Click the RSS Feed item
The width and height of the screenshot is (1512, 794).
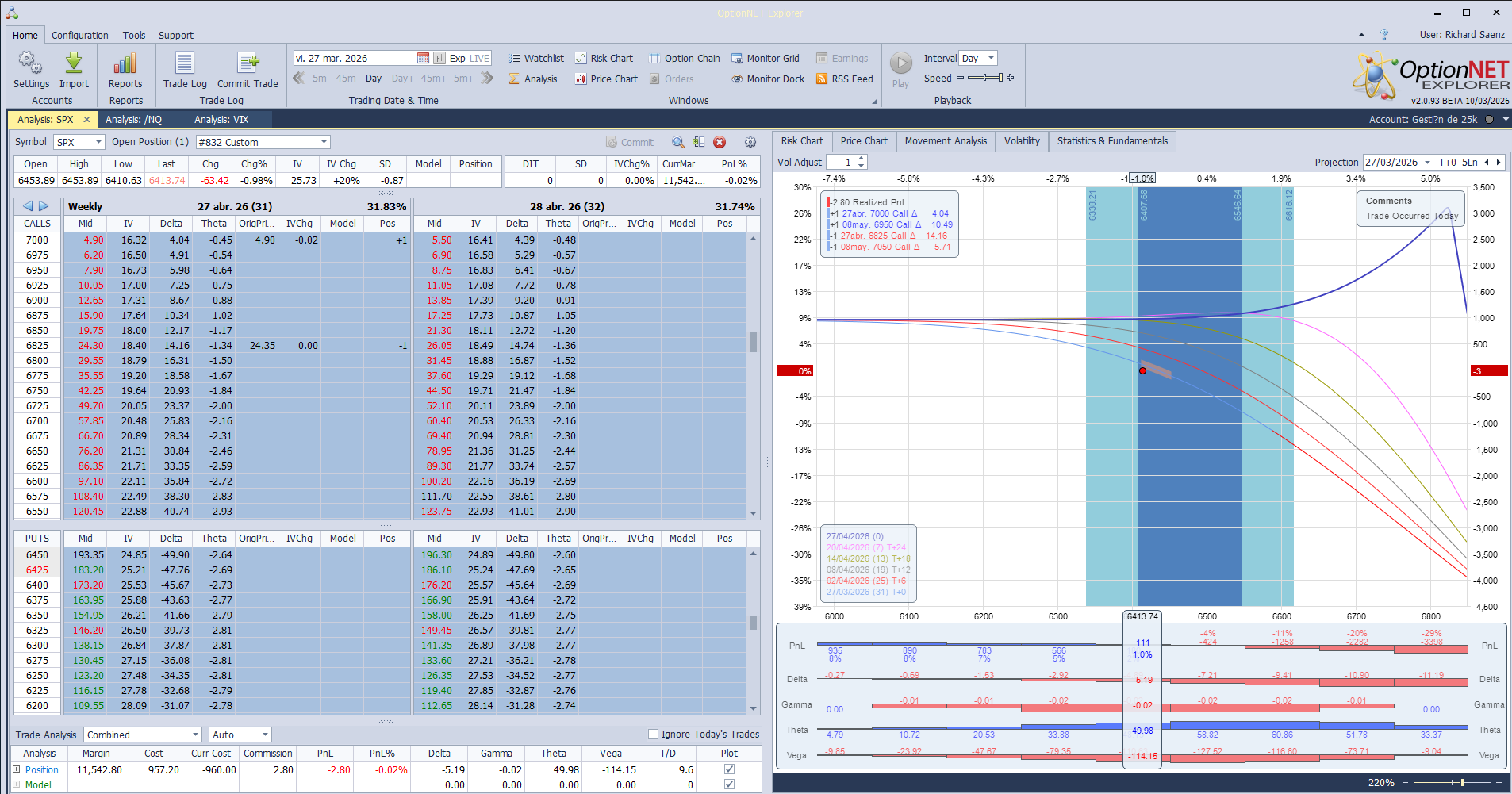point(844,79)
